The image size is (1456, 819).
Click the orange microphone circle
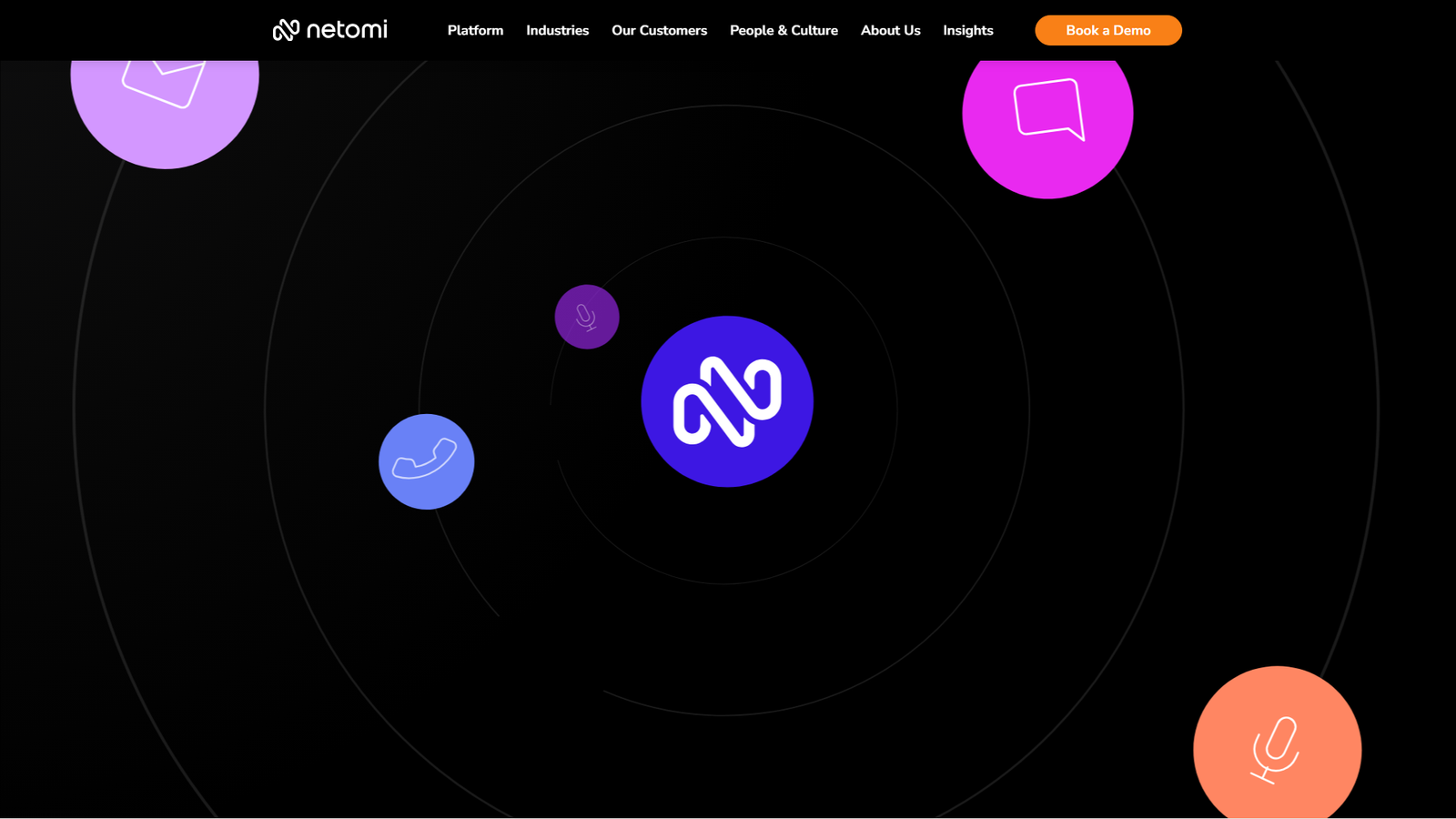pos(1278,743)
